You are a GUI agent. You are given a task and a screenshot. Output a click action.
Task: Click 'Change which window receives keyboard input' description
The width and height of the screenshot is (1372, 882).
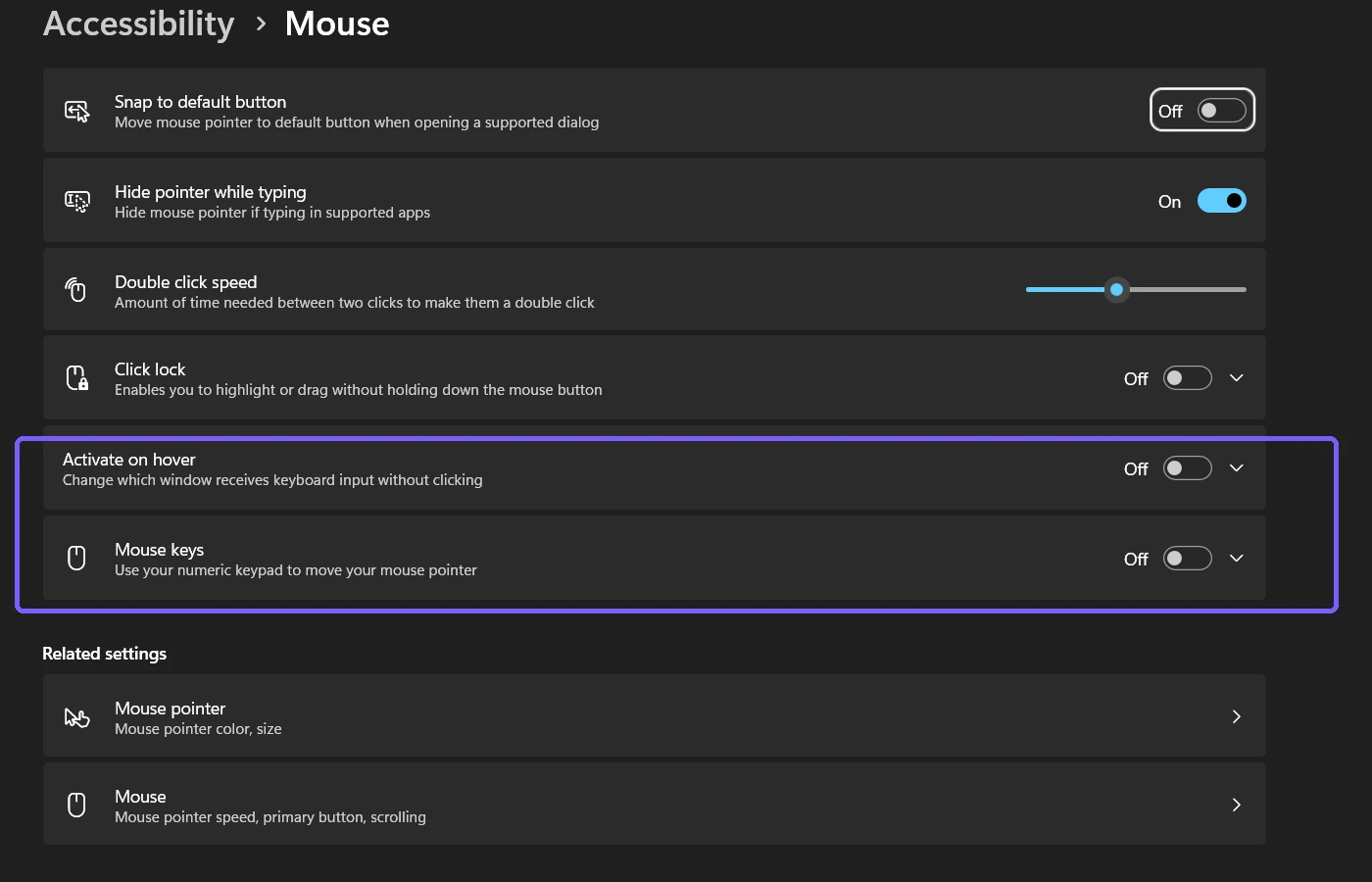pyautogui.click(x=272, y=480)
